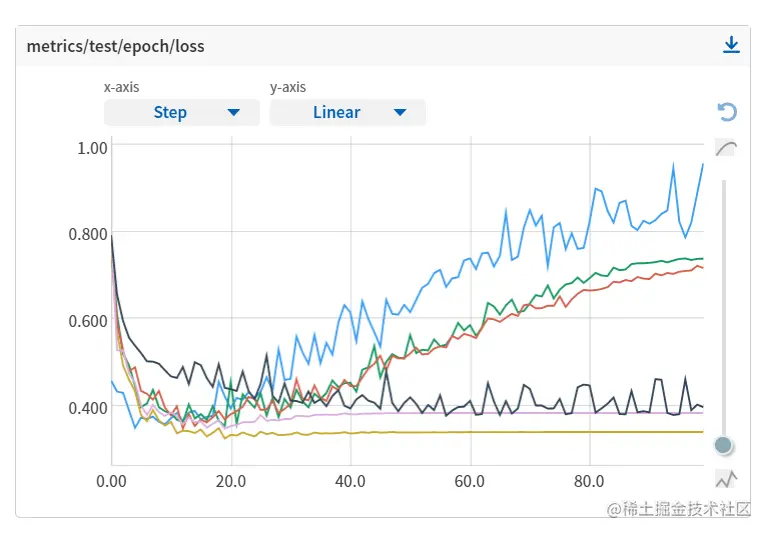Click the jagged line icon below slider
Viewport: 768px width, 535px height.
click(726, 479)
